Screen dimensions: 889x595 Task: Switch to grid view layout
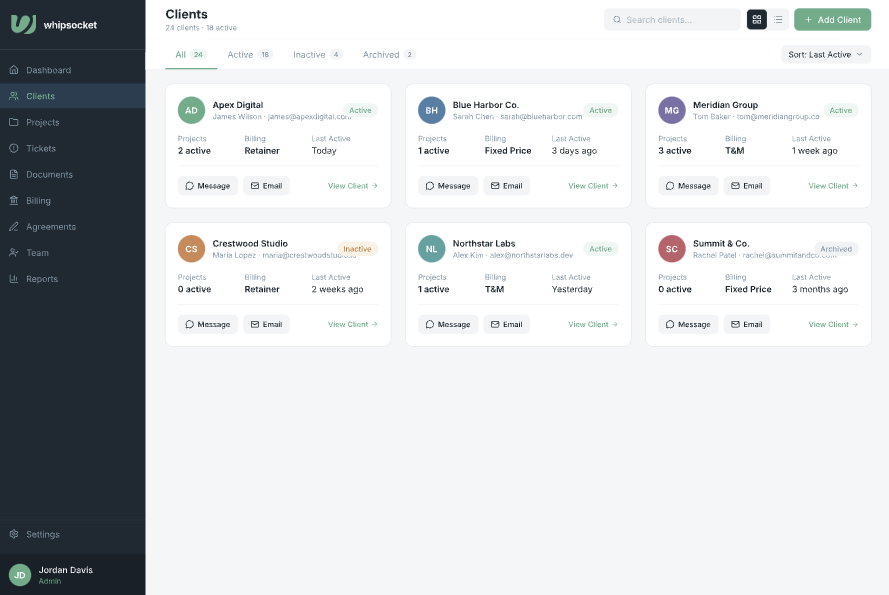click(757, 19)
